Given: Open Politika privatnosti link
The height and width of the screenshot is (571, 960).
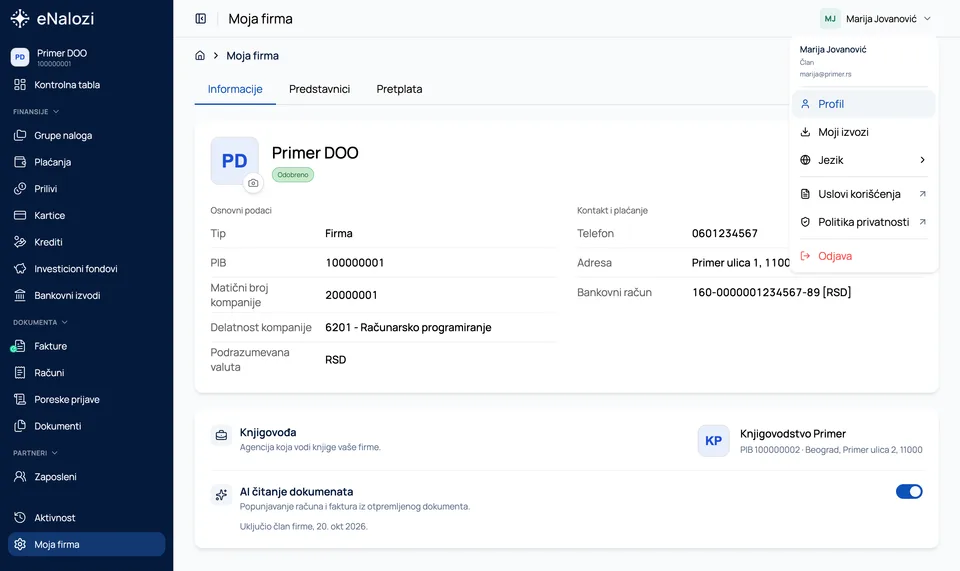Looking at the screenshot, I should click(863, 222).
